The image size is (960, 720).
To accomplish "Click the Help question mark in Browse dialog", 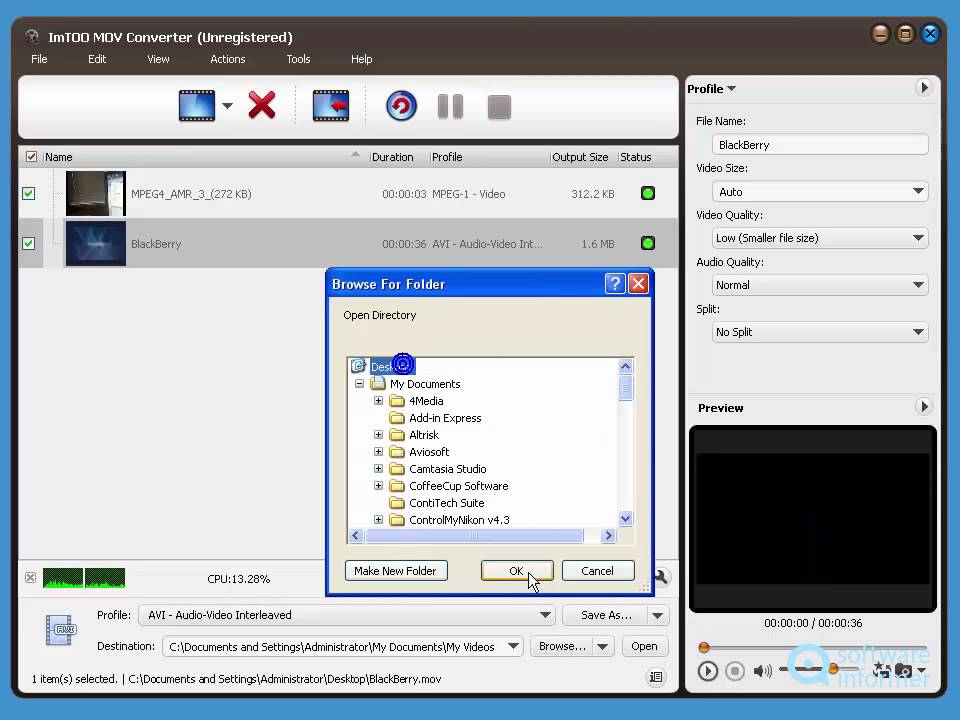I will 615,283.
